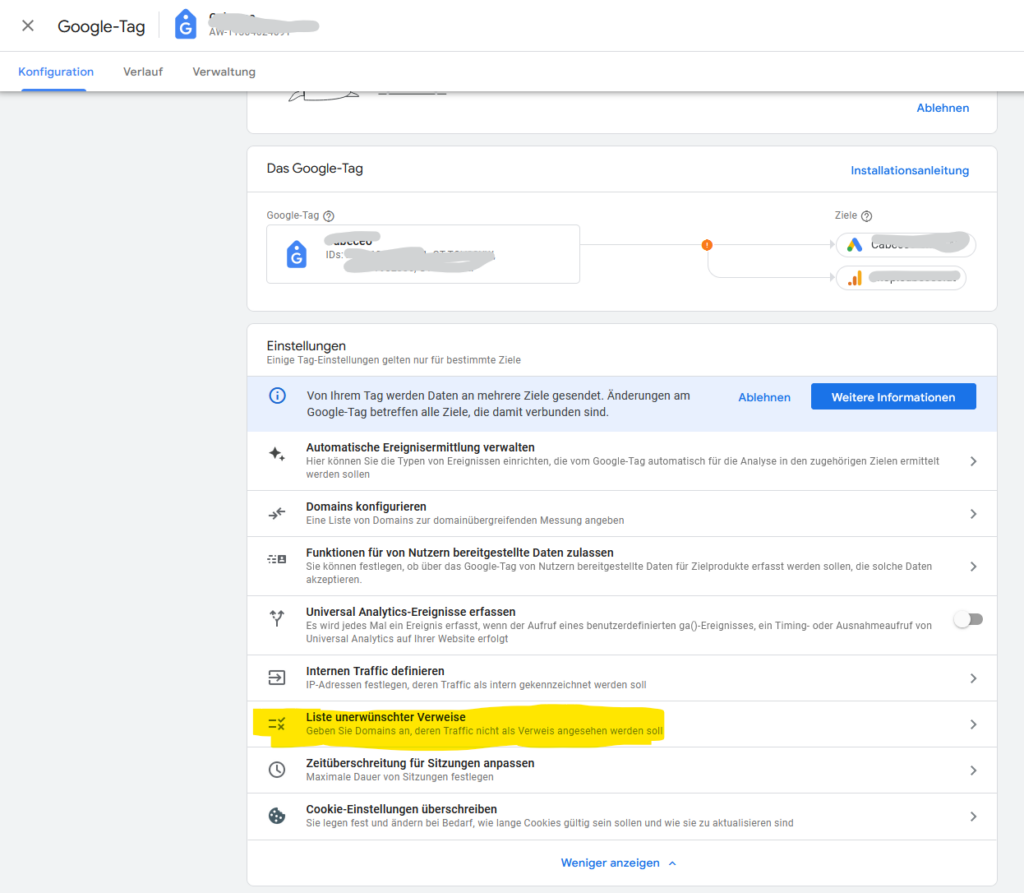1024x893 pixels.
Task: Expand Liste unerwünschter Verweise row chevron
Action: [x=973, y=724]
